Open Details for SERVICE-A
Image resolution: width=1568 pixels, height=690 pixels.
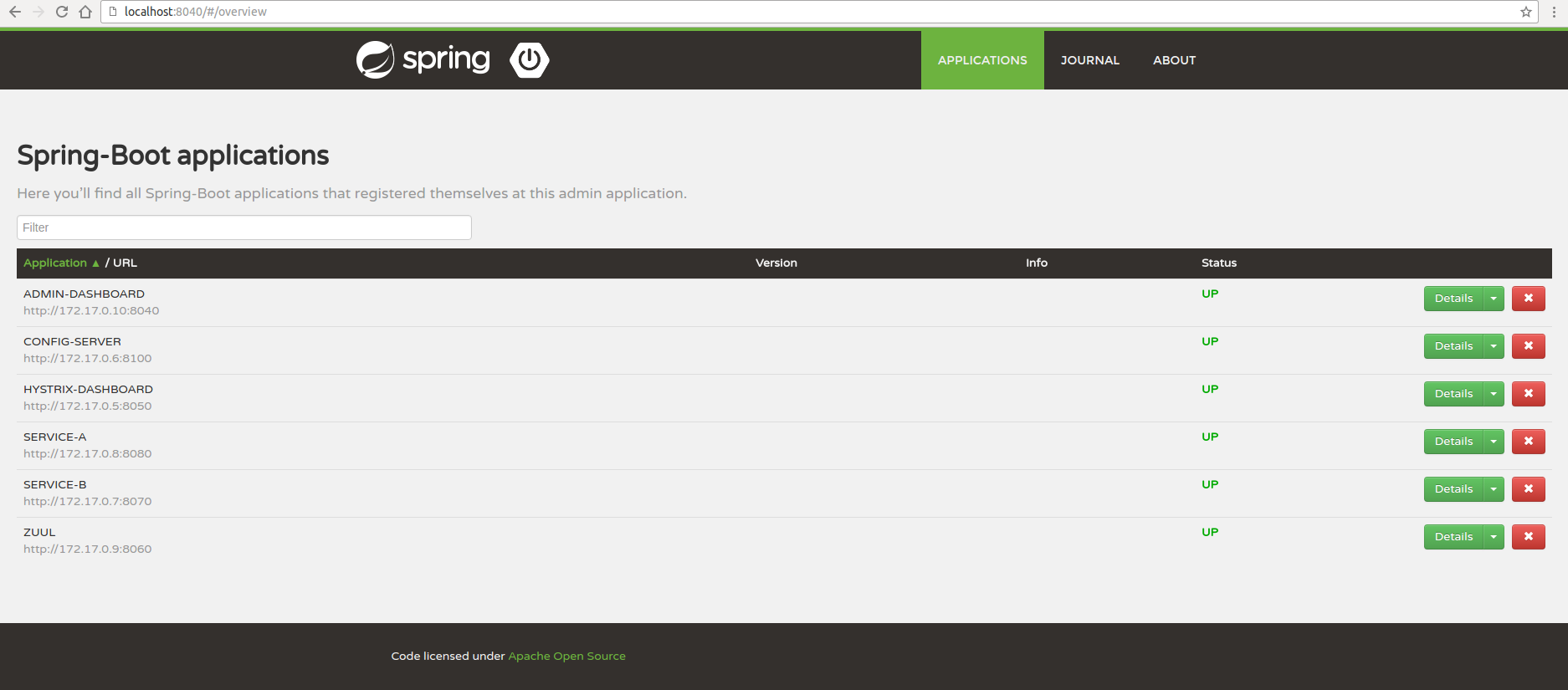pos(1453,442)
